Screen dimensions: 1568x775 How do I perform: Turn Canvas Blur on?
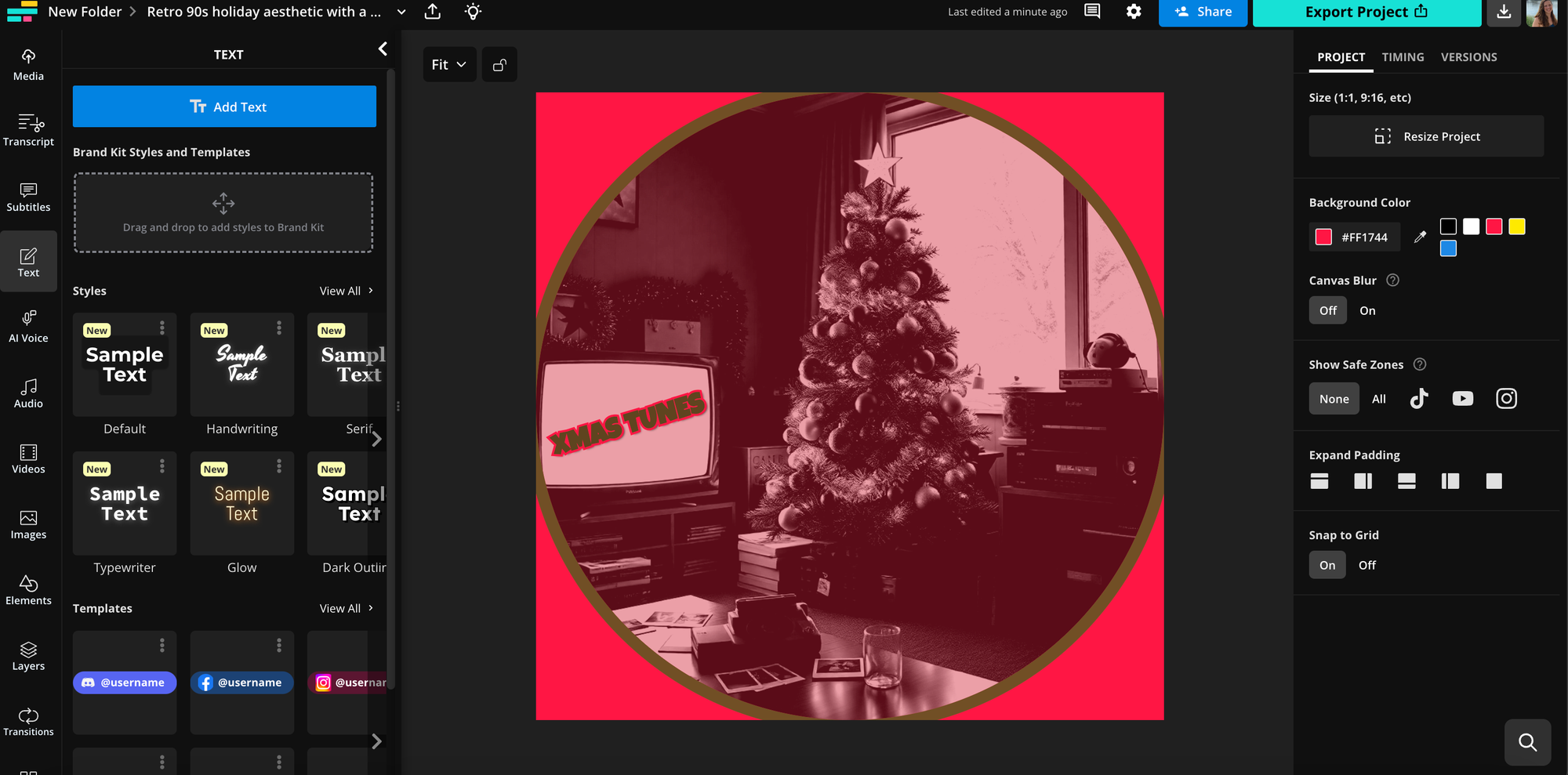click(x=1367, y=310)
